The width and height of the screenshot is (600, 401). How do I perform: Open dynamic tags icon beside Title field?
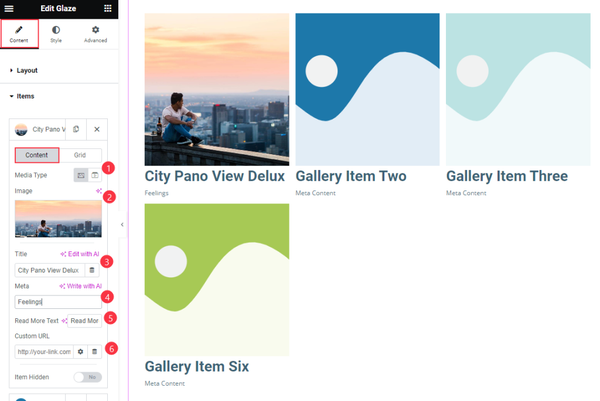92,270
